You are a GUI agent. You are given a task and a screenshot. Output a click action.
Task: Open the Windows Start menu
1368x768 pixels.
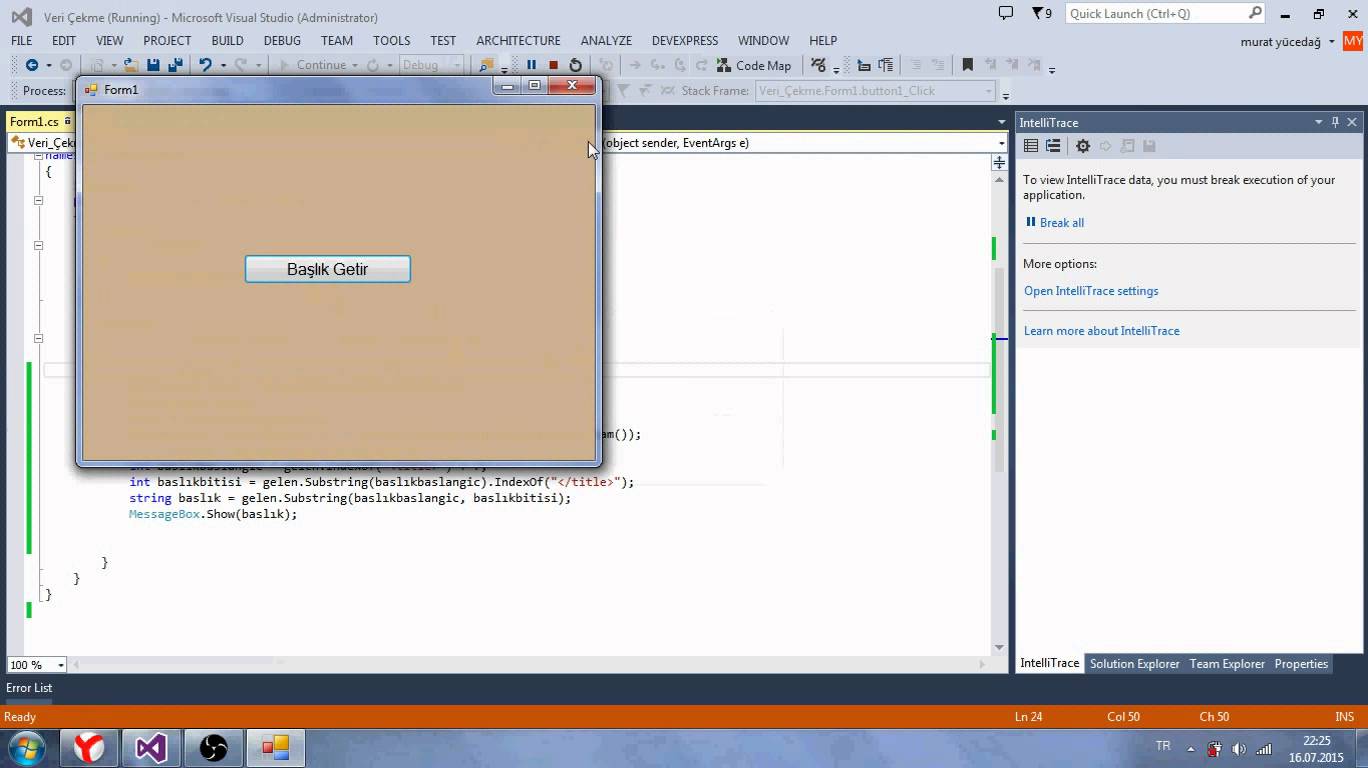point(26,748)
